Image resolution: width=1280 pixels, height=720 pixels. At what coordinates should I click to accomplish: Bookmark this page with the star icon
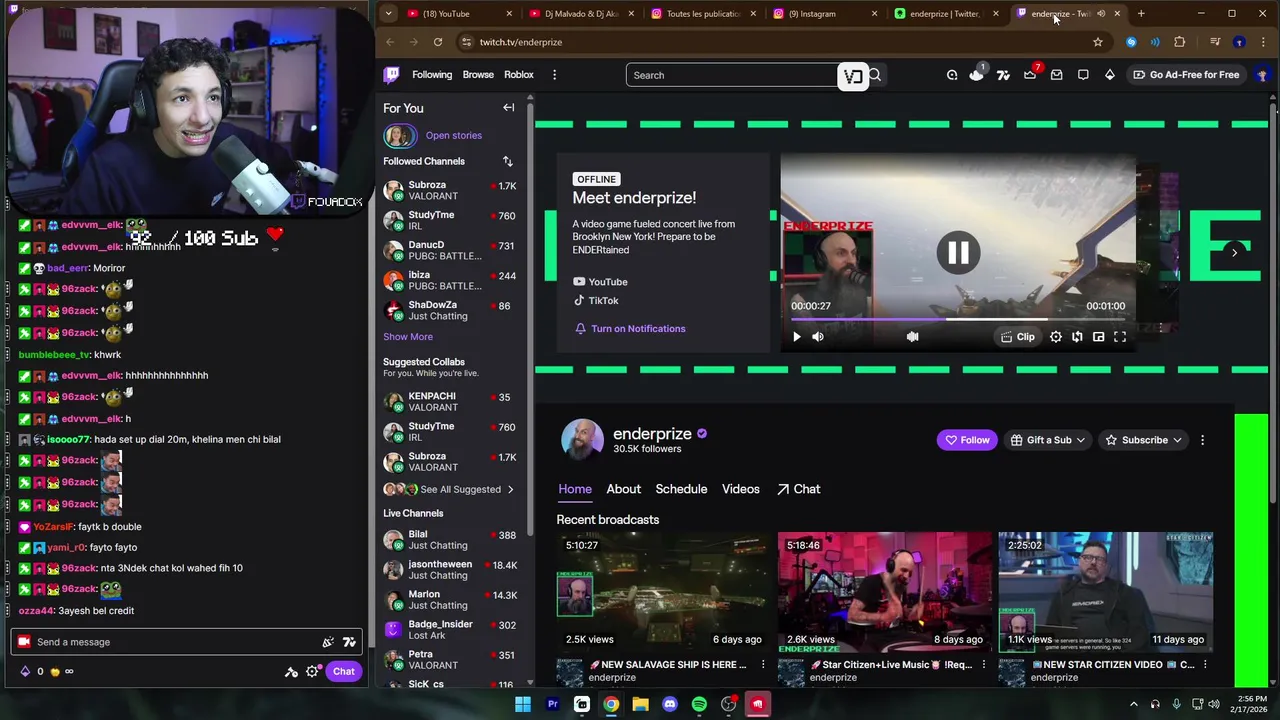click(1098, 42)
